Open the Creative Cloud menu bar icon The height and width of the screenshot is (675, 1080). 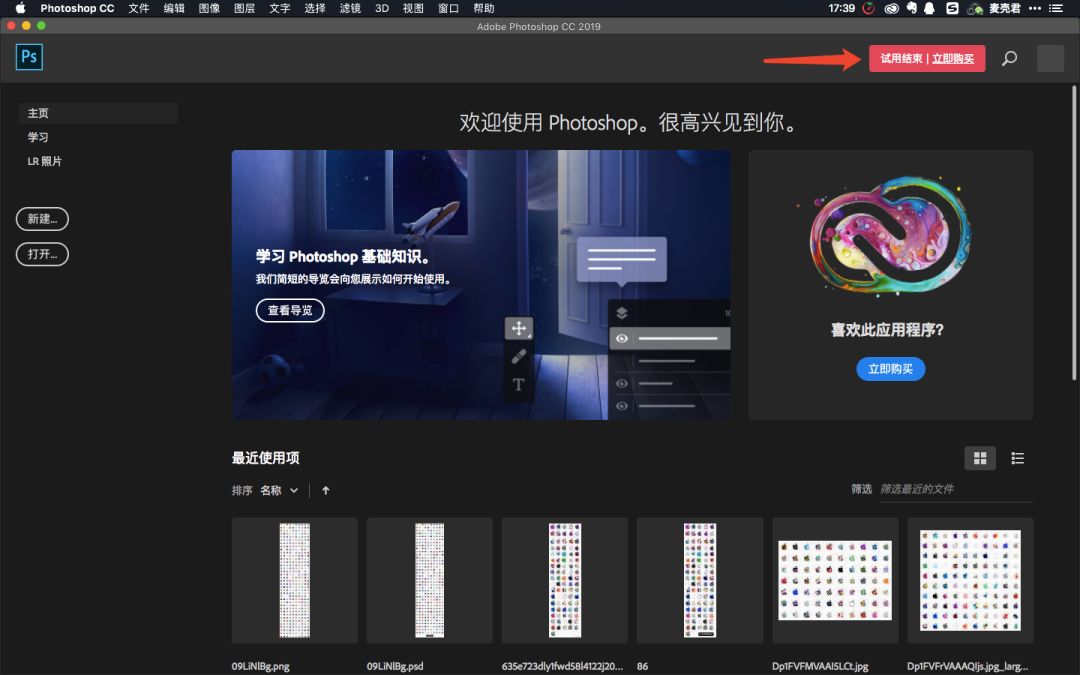coord(890,8)
